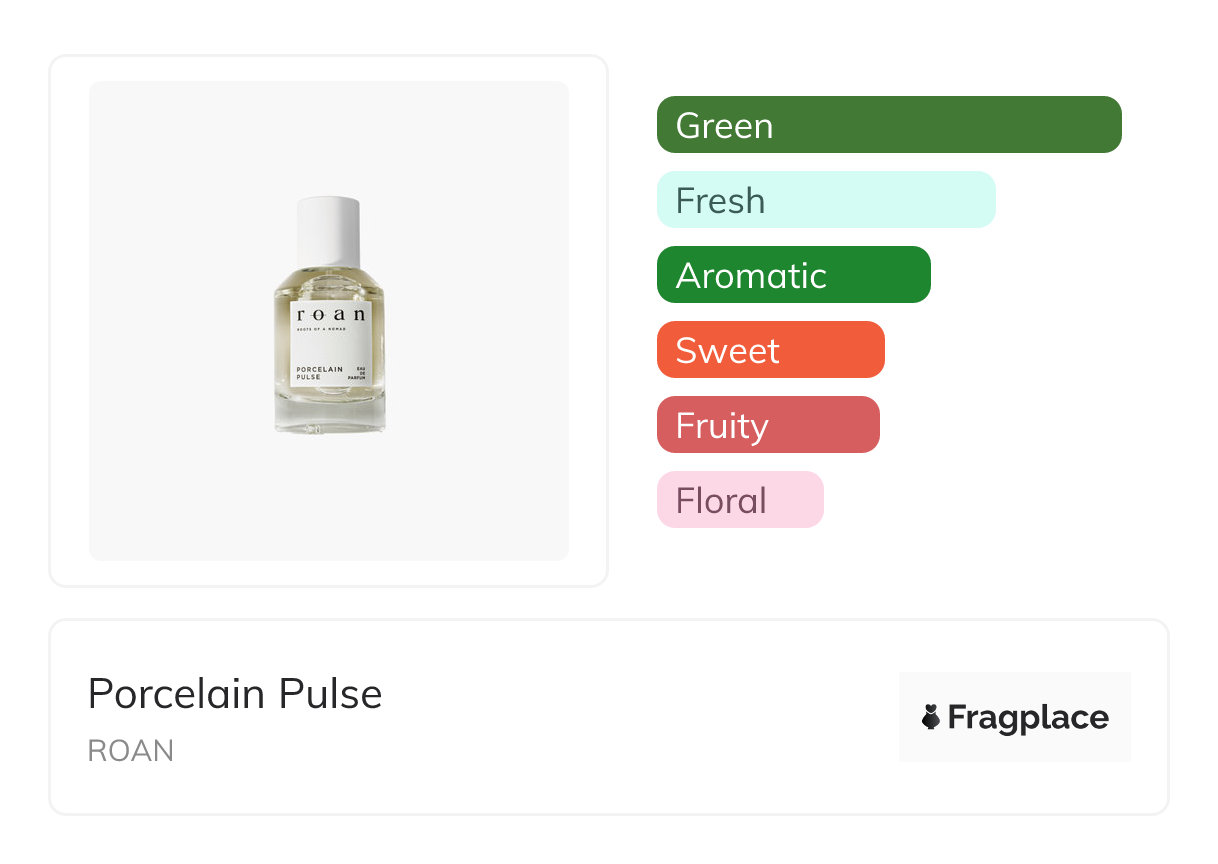Click the Fragplace wordmark text

pyautogui.click(x=1027, y=718)
